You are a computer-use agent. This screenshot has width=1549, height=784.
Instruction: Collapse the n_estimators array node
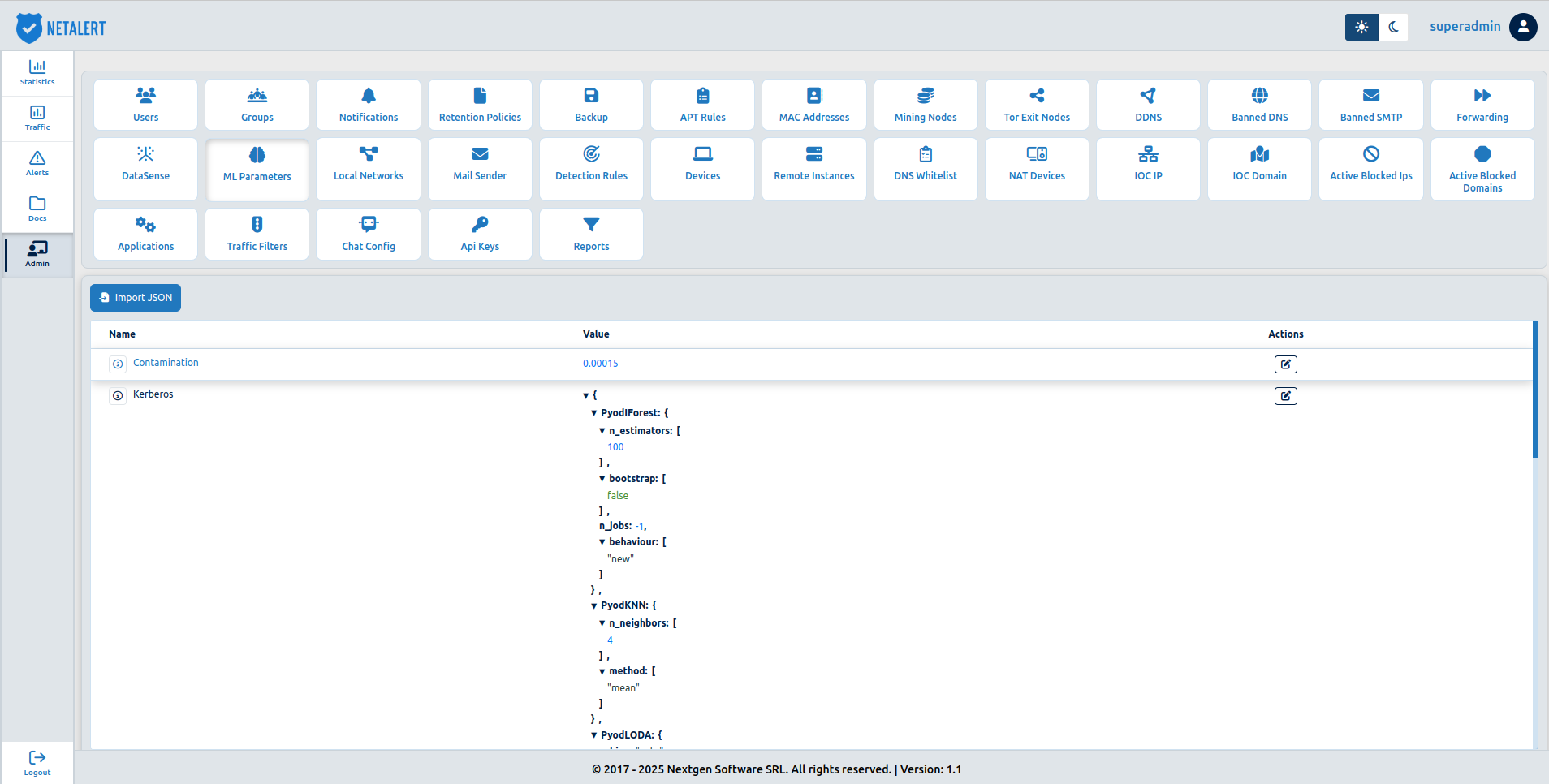coord(602,431)
